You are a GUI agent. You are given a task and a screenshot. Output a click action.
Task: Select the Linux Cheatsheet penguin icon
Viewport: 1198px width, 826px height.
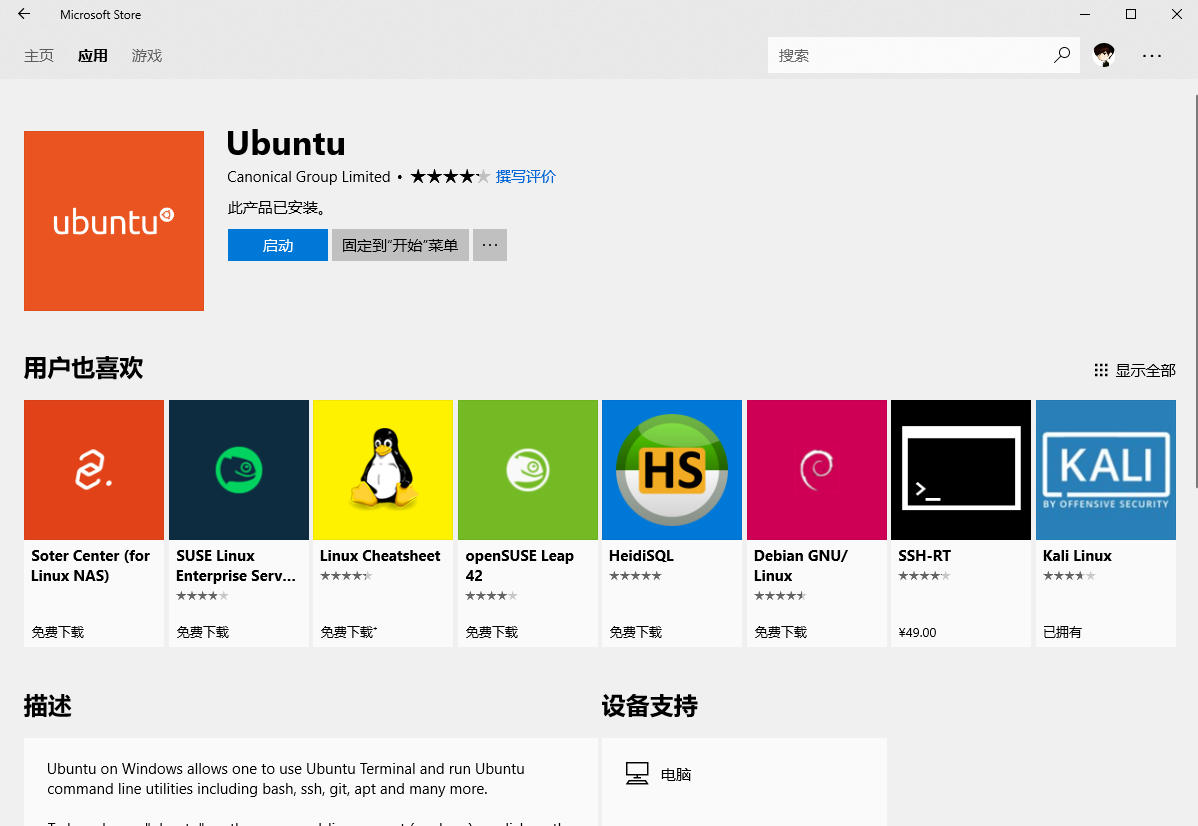(x=383, y=470)
